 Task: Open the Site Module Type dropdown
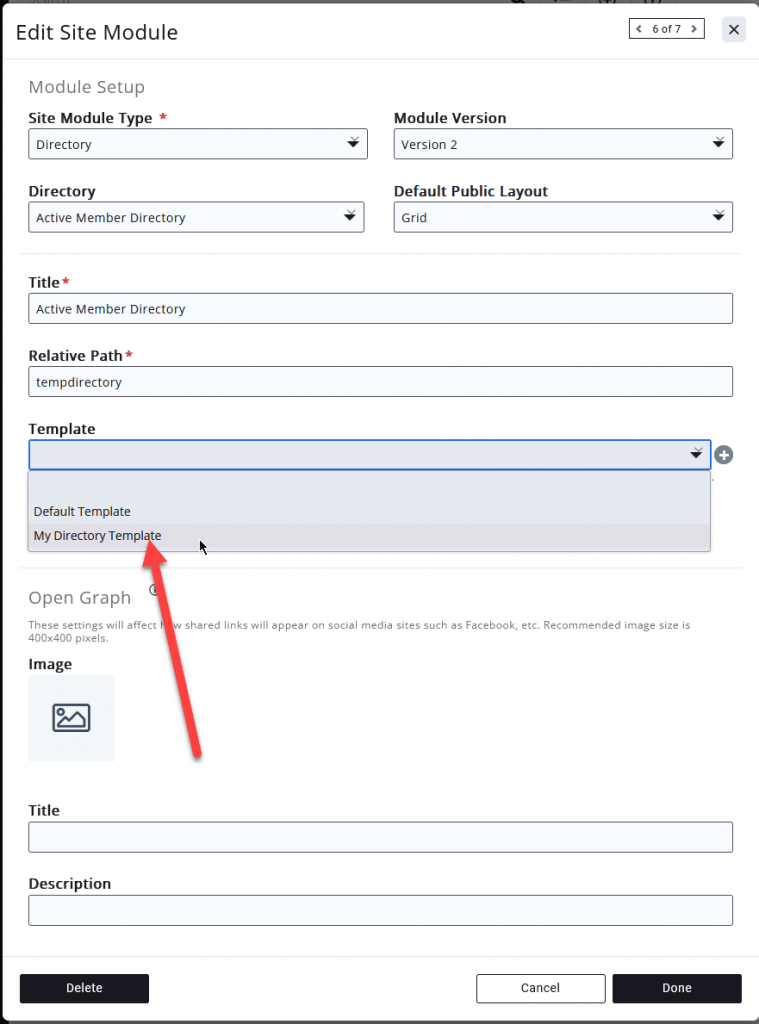pyautogui.click(x=198, y=144)
